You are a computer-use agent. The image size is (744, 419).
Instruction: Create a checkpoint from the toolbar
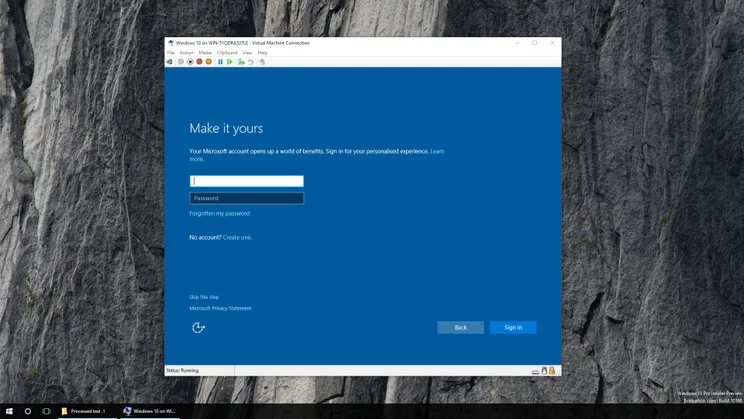tap(242, 62)
